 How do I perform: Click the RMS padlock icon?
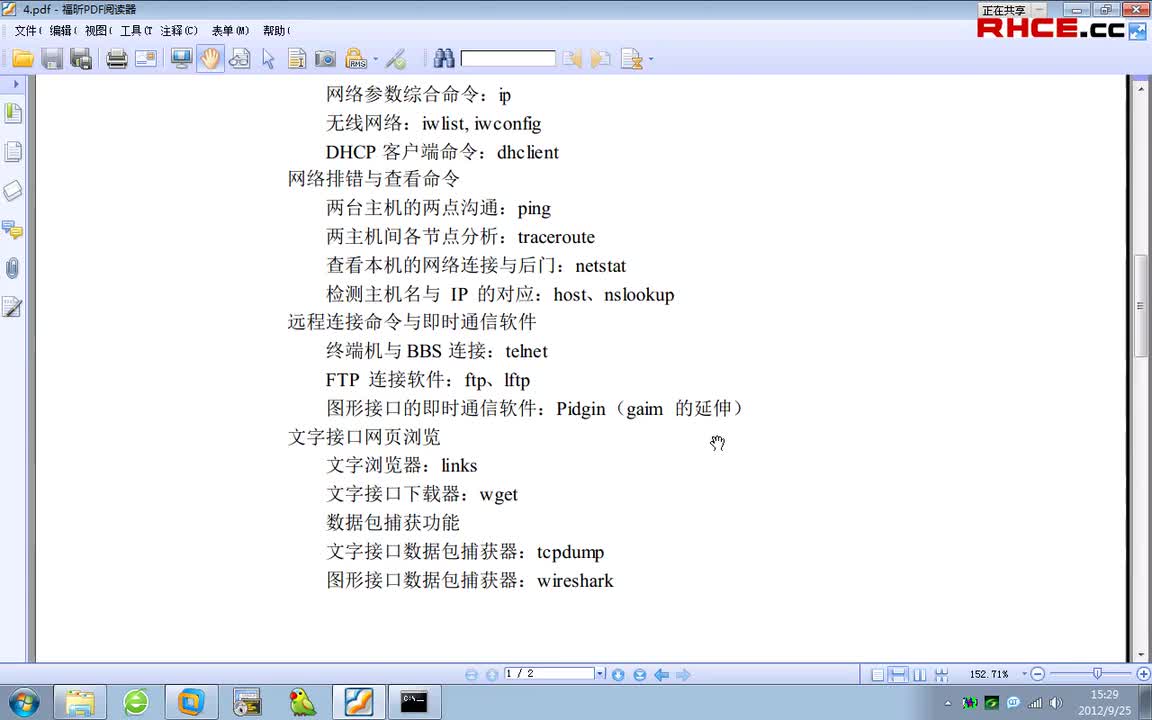356,58
